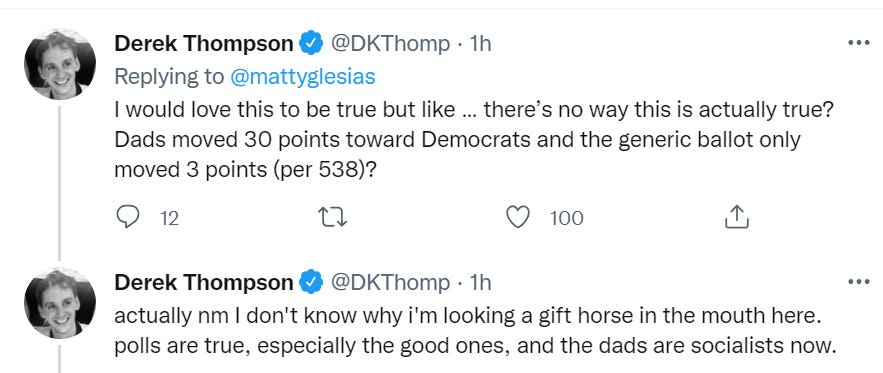This screenshot has height=373, width=883.
Task: Click the reply icon on the first tweet
Action: pos(127,217)
